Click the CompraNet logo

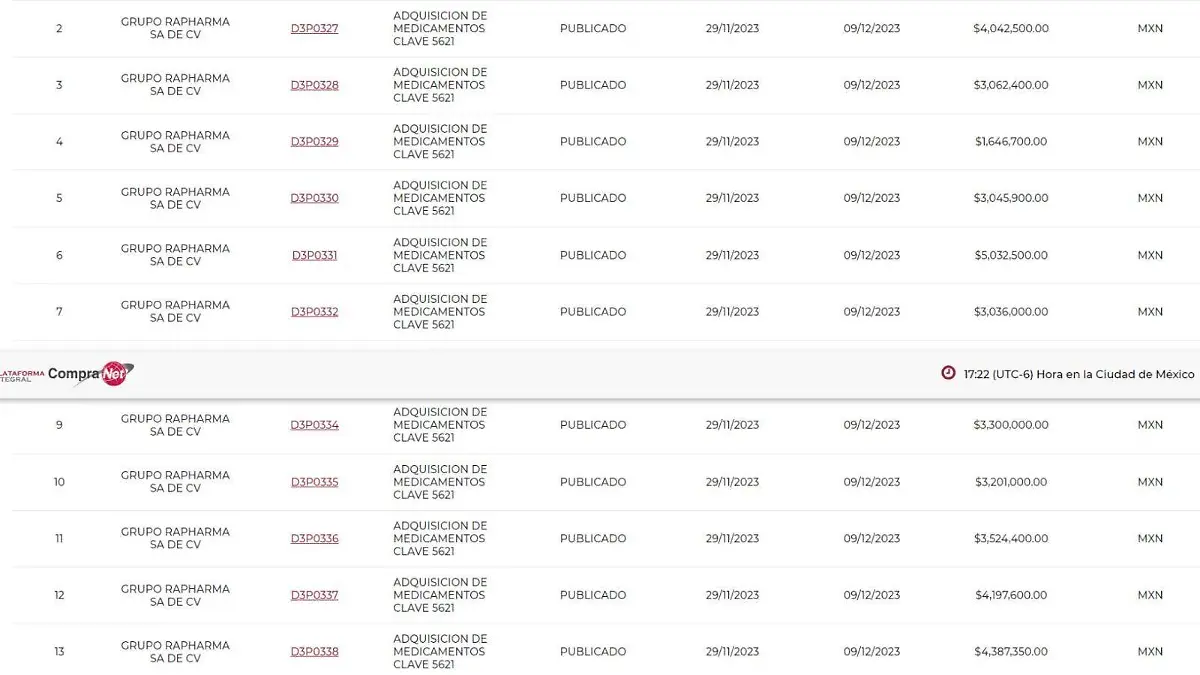coord(90,374)
